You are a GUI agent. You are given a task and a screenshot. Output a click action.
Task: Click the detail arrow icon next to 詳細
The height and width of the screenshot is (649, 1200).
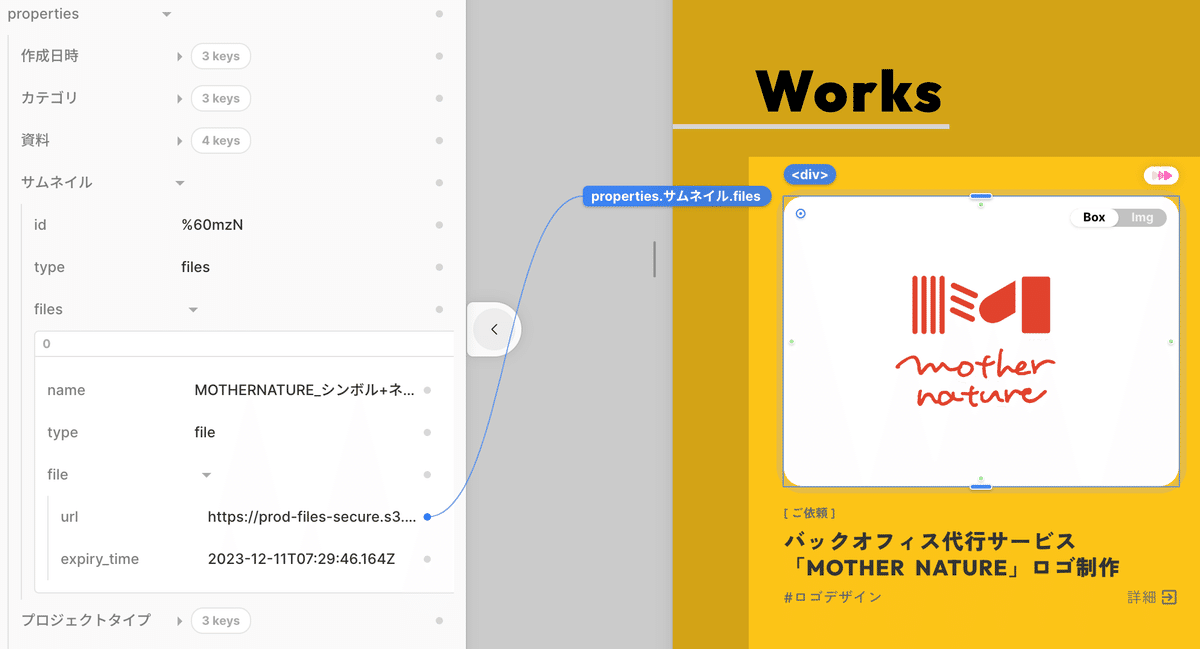tap(1169, 597)
